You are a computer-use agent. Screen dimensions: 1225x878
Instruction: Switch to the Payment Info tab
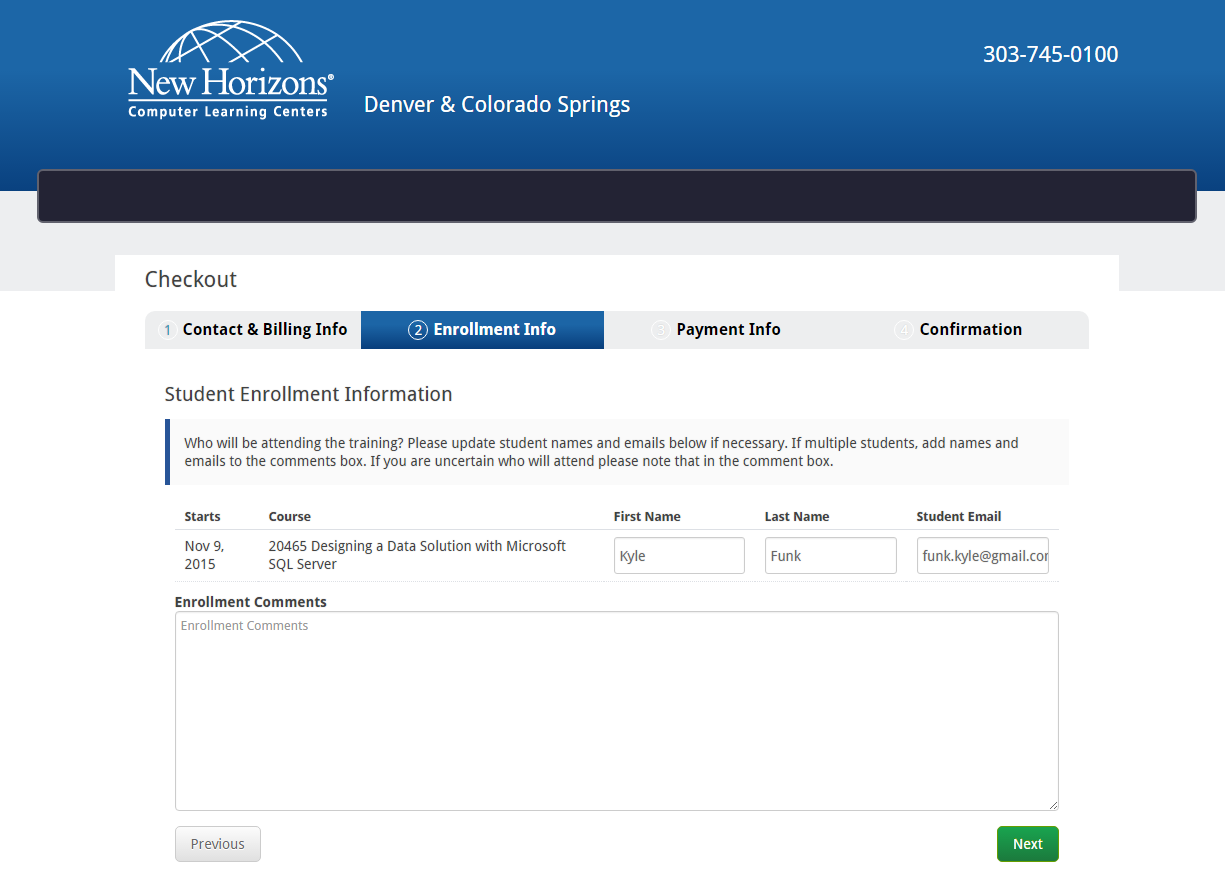728,330
